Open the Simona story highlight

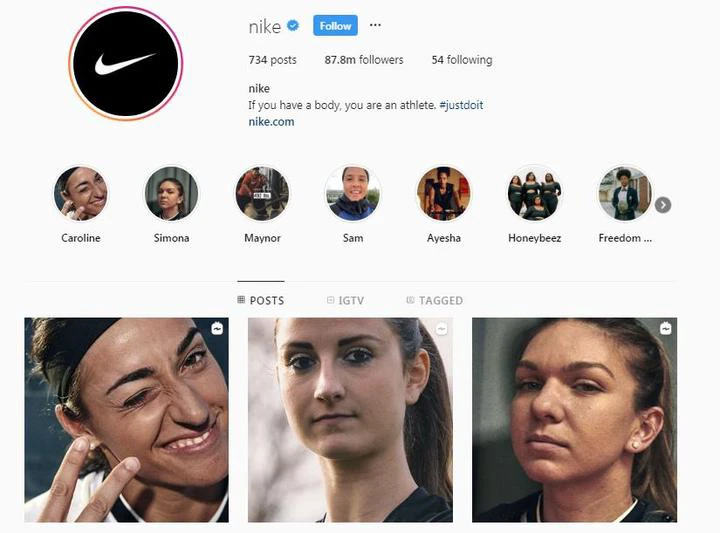[x=171, y=193]
